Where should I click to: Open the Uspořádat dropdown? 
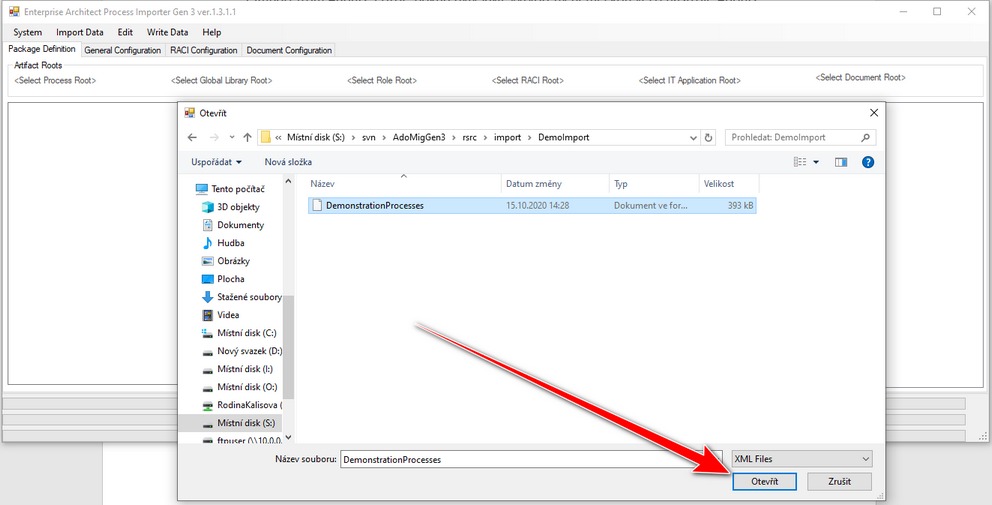pyautogui.click(x=216, y=162)
